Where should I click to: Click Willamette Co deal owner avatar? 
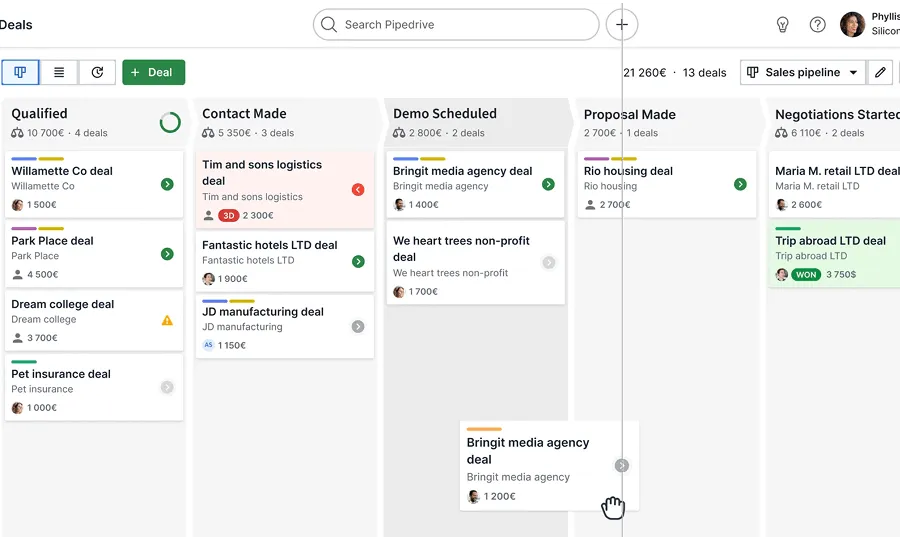point(18,205)
